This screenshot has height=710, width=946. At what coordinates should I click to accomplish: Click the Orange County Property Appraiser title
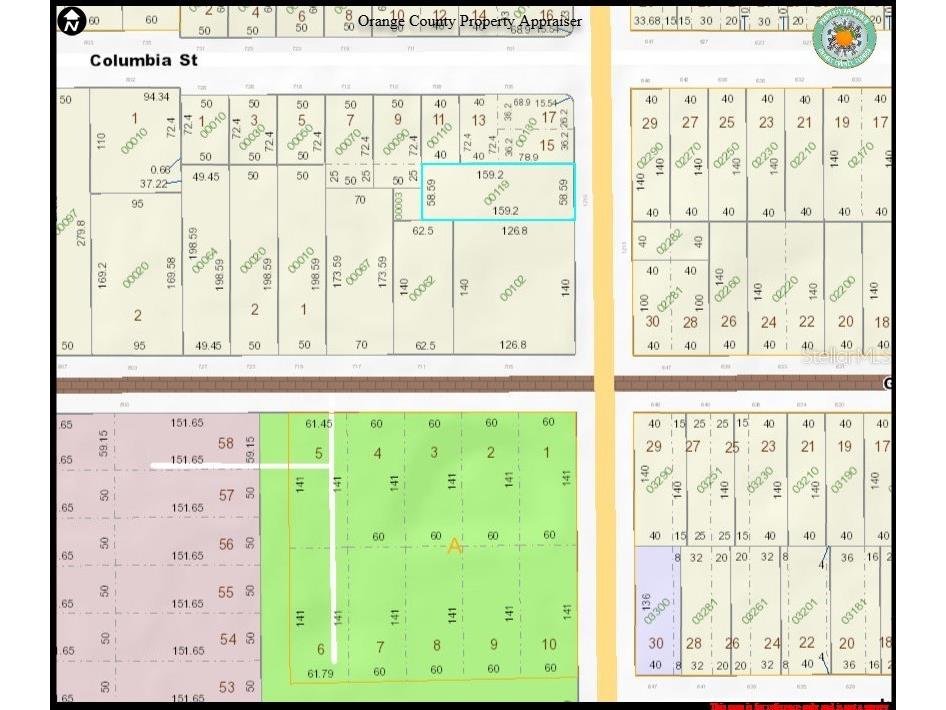click(469, 21)
